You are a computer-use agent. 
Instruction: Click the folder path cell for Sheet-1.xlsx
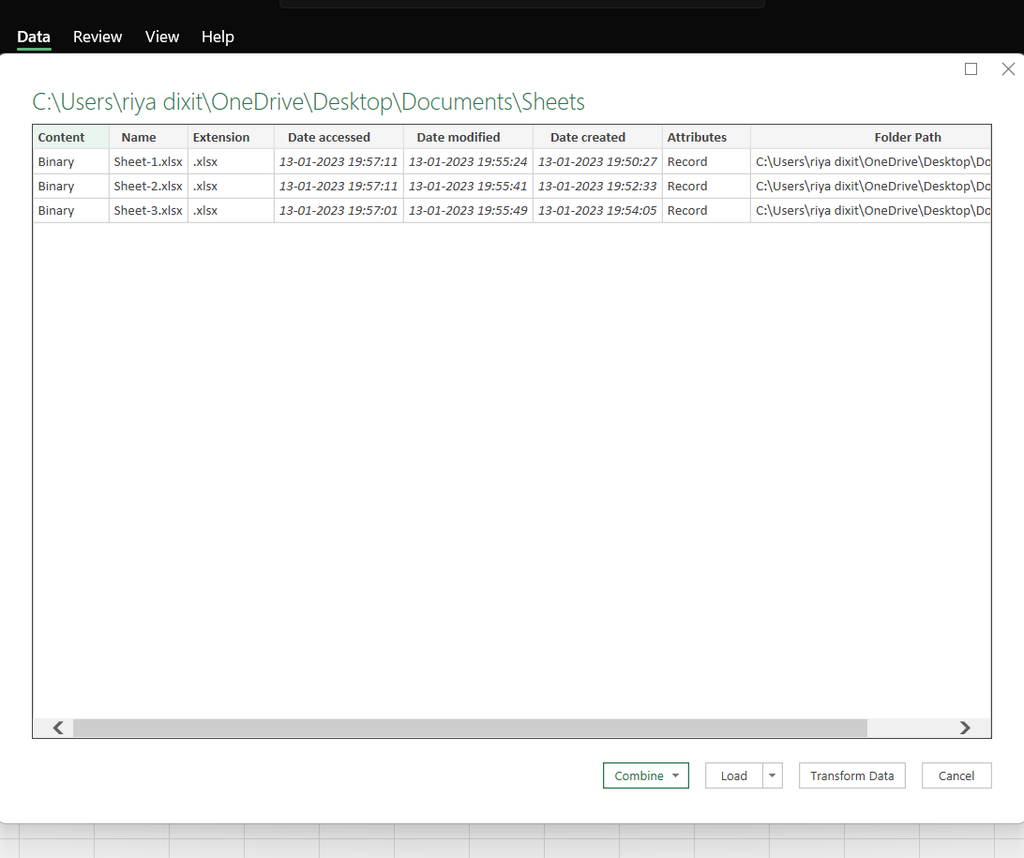(871, 162)
